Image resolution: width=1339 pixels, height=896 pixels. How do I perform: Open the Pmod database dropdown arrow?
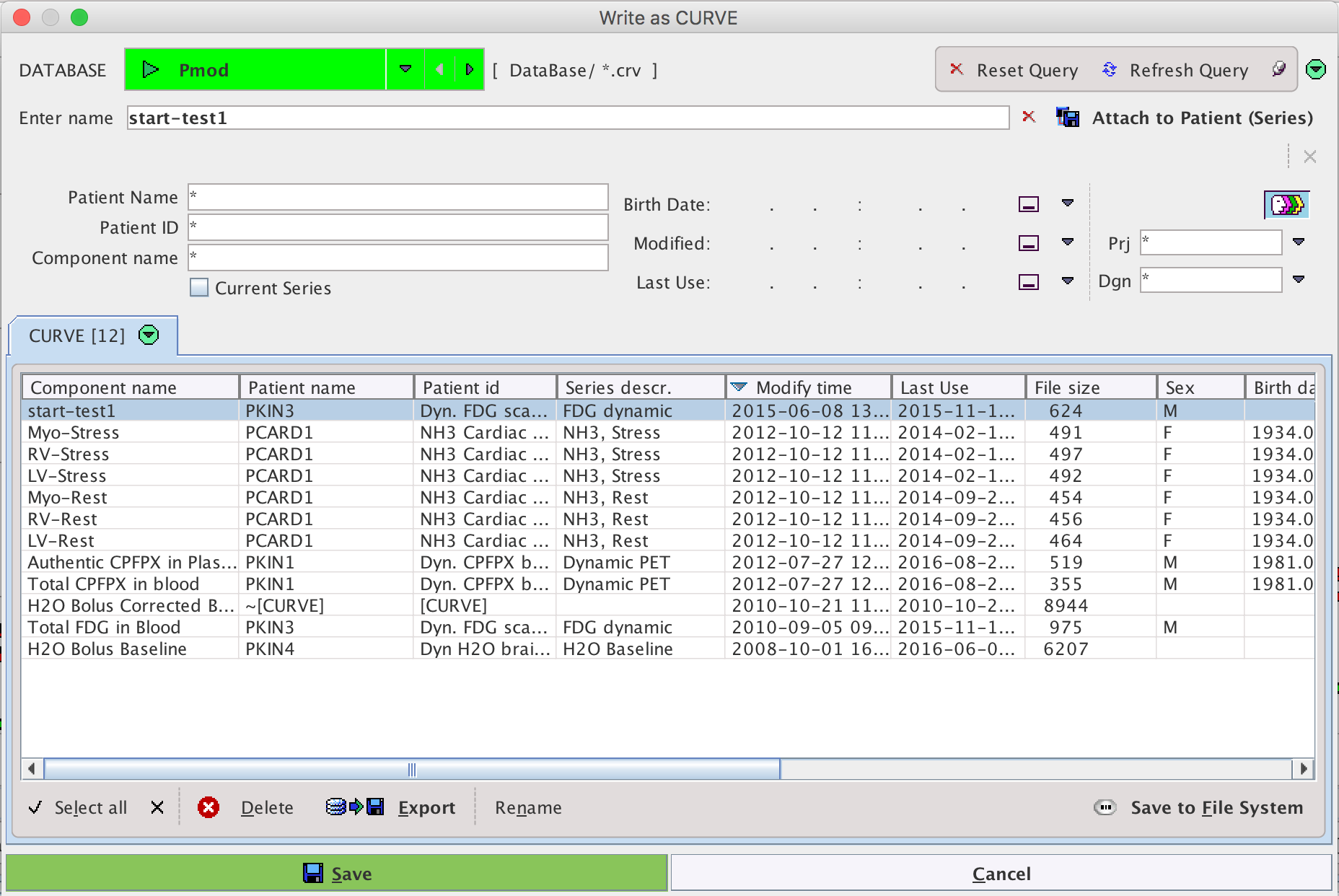[405, 69]
